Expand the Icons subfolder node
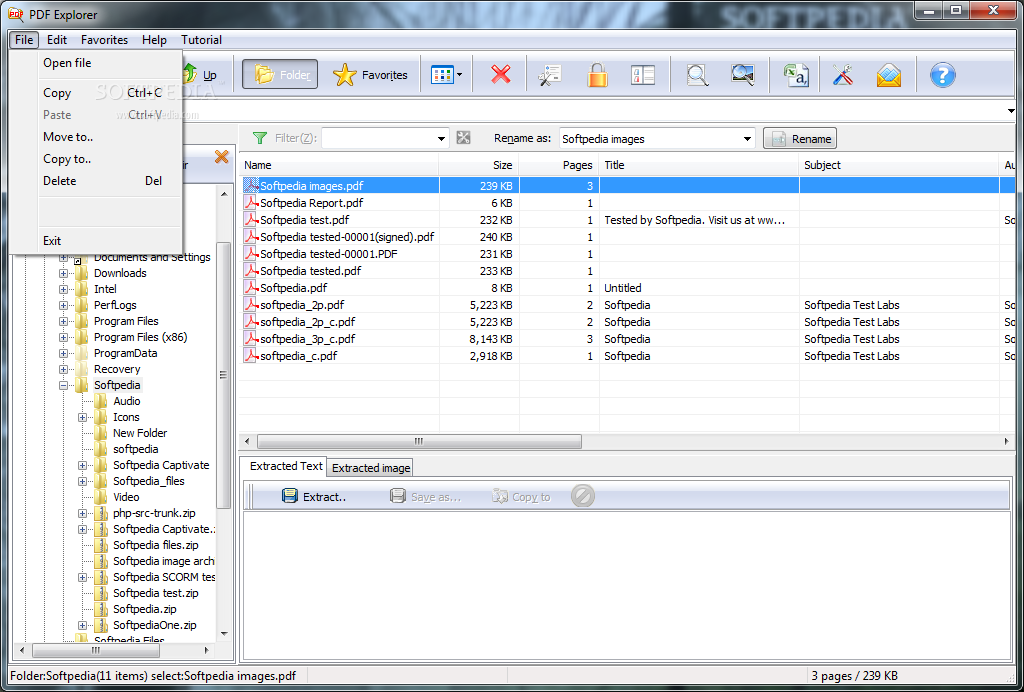 pos(82,417)
